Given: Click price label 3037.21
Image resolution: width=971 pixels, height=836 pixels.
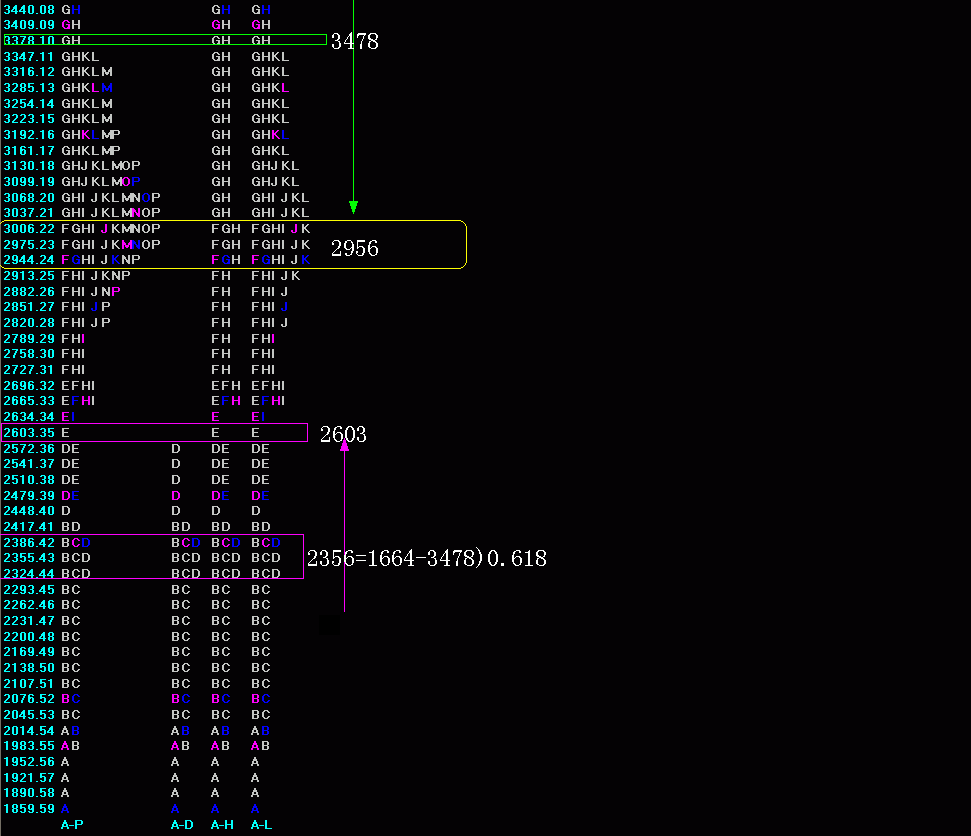Looking at the screenshot, I should [29, 213].
